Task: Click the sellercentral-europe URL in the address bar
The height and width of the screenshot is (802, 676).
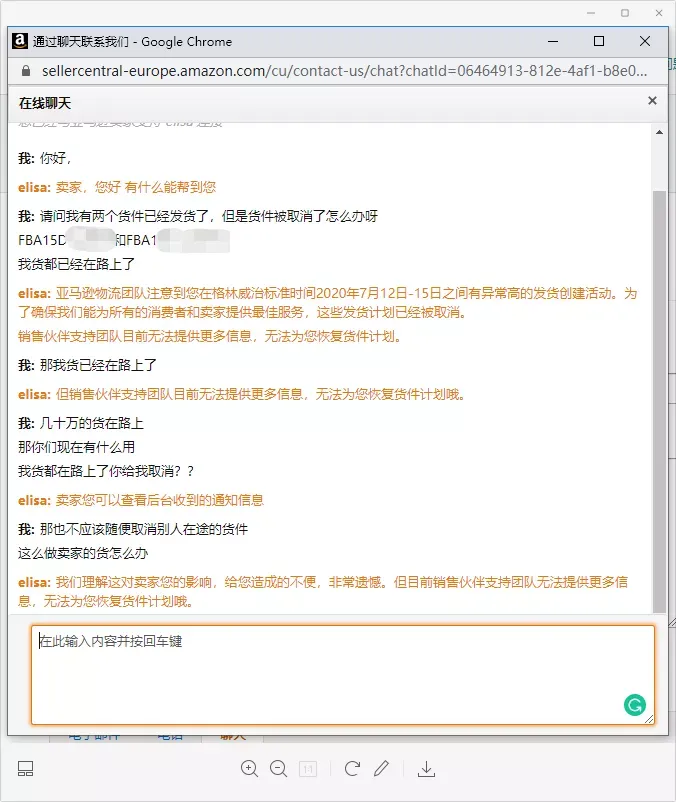Action: click(x=345, y=71)
